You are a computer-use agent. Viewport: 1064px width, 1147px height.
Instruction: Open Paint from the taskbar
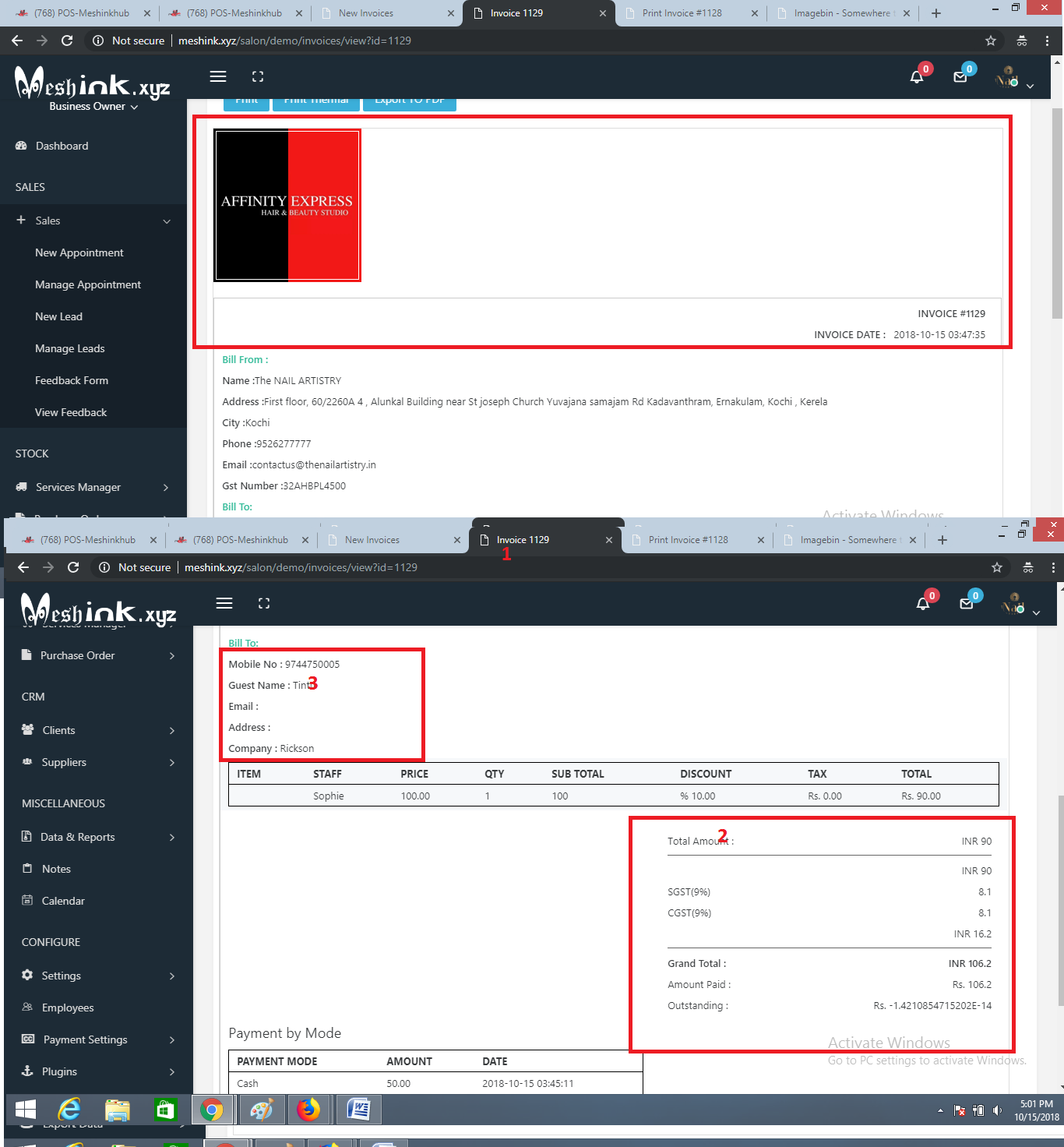[x=261, y=1110]
